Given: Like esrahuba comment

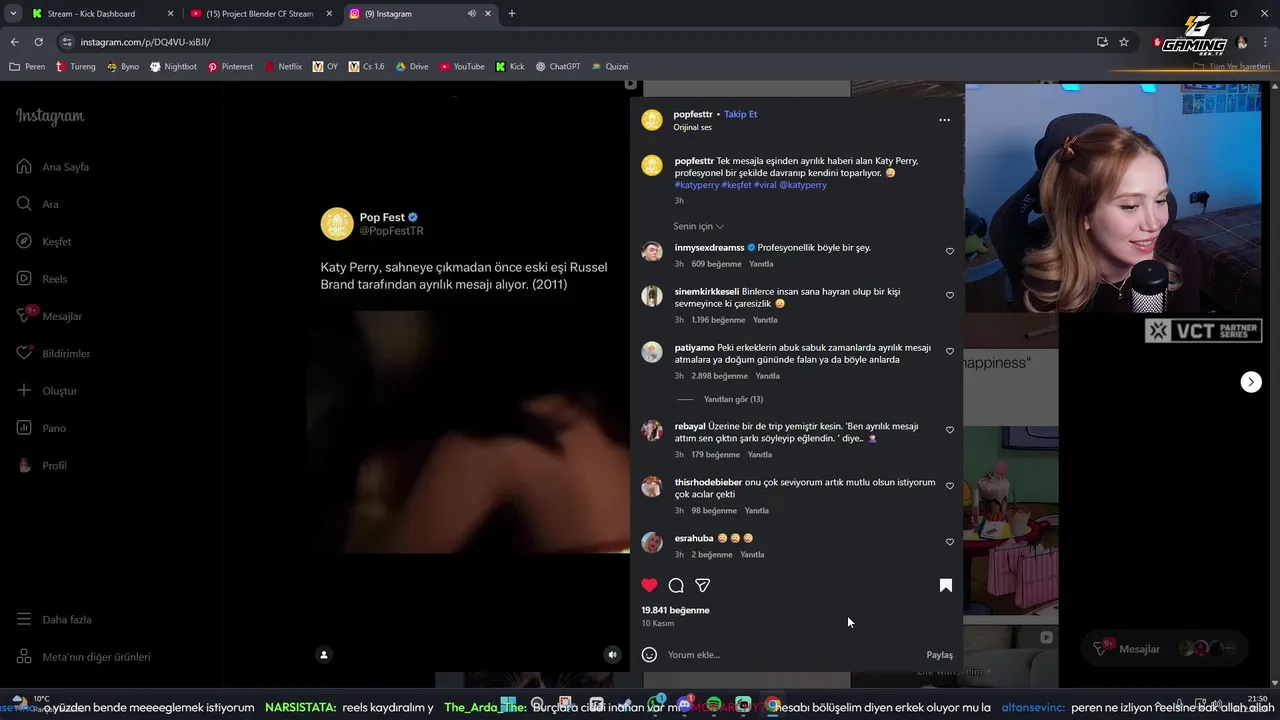Looking at the screenshot, I should [x=950, y=542].
